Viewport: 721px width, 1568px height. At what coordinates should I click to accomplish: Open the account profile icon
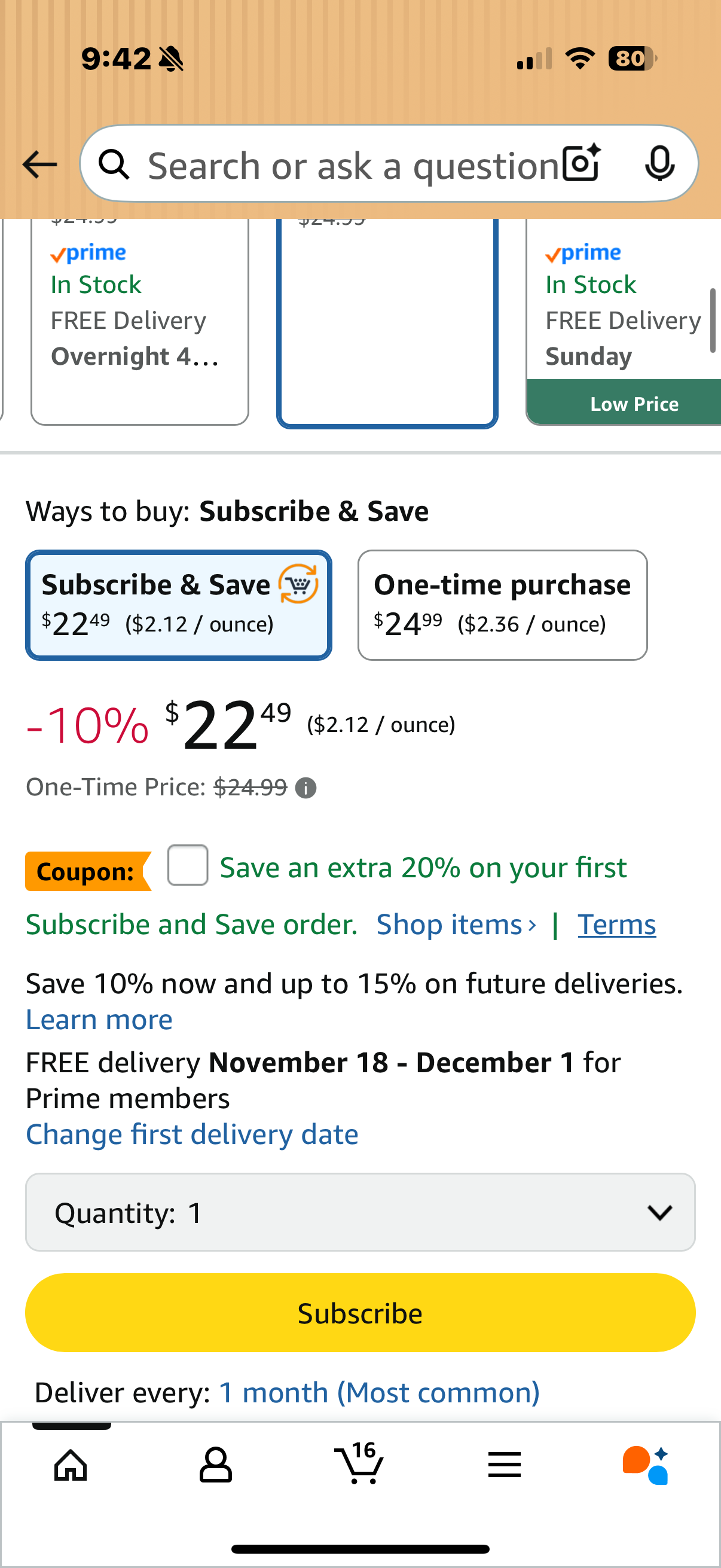tap(215, 1465)
